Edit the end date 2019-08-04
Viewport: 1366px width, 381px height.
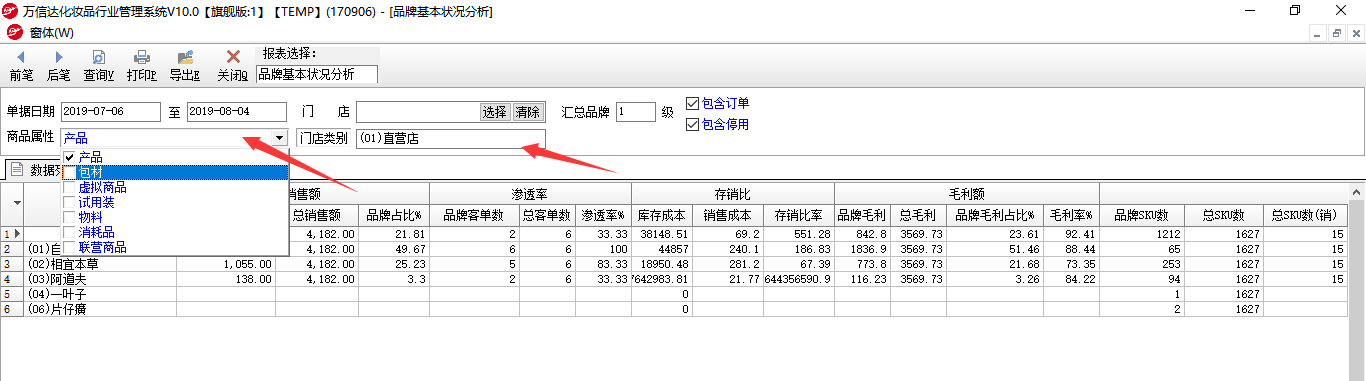tap(237, 111)
